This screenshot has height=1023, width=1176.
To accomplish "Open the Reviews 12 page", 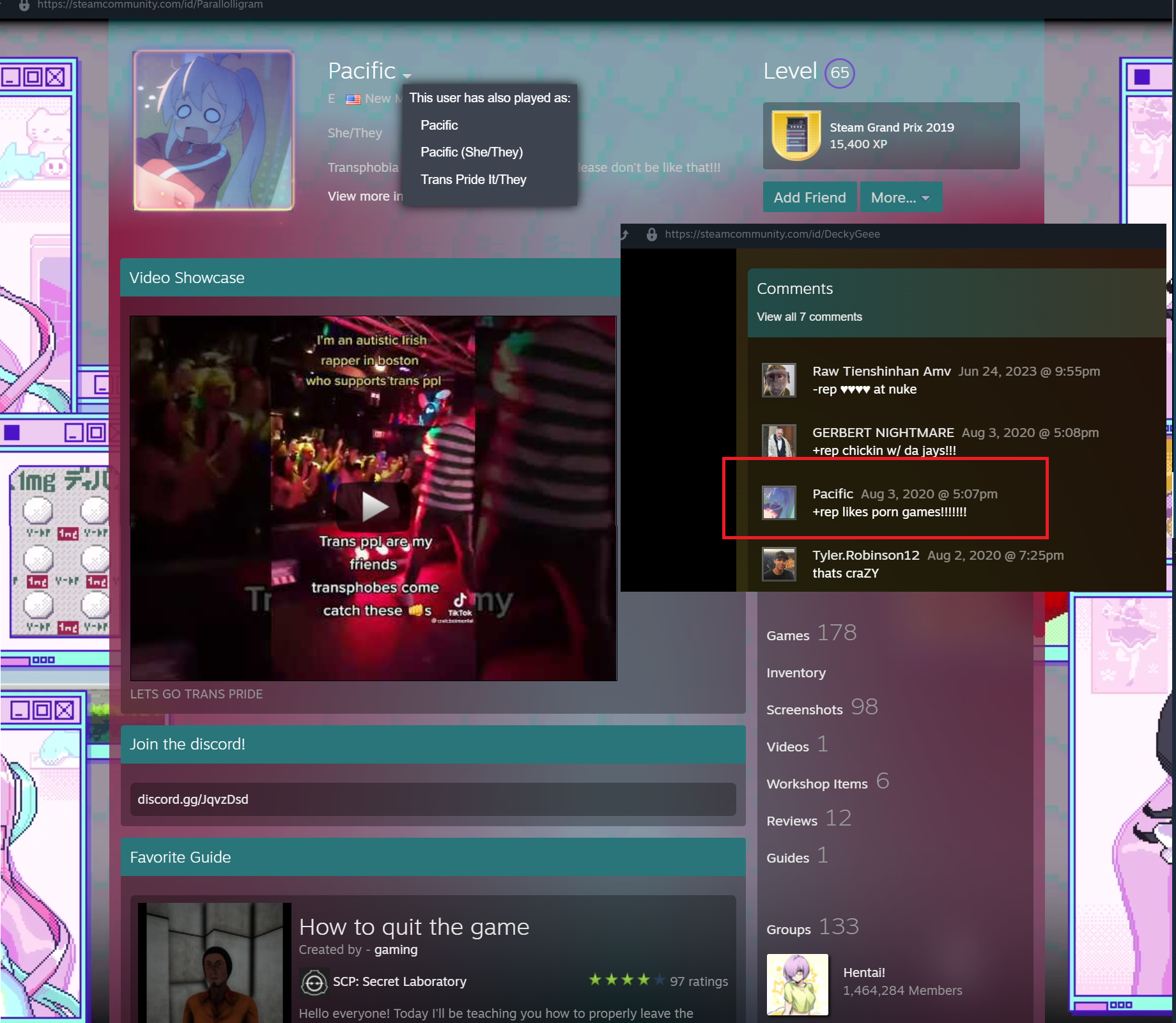I will [x=808, y=819].
